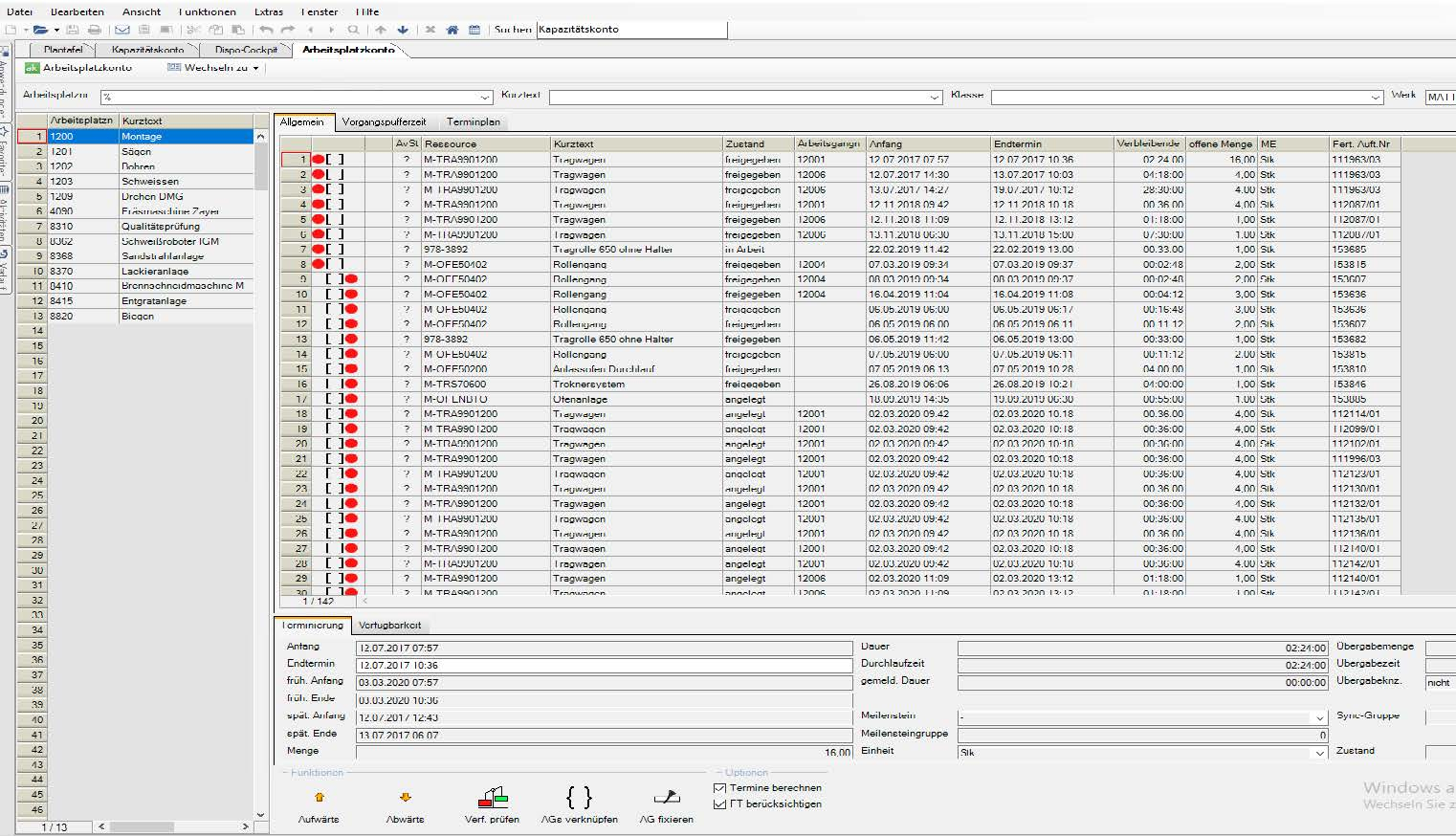Run Verf. prüfen availability check
Screen dimensions: 1456x836
click(493, 797)
